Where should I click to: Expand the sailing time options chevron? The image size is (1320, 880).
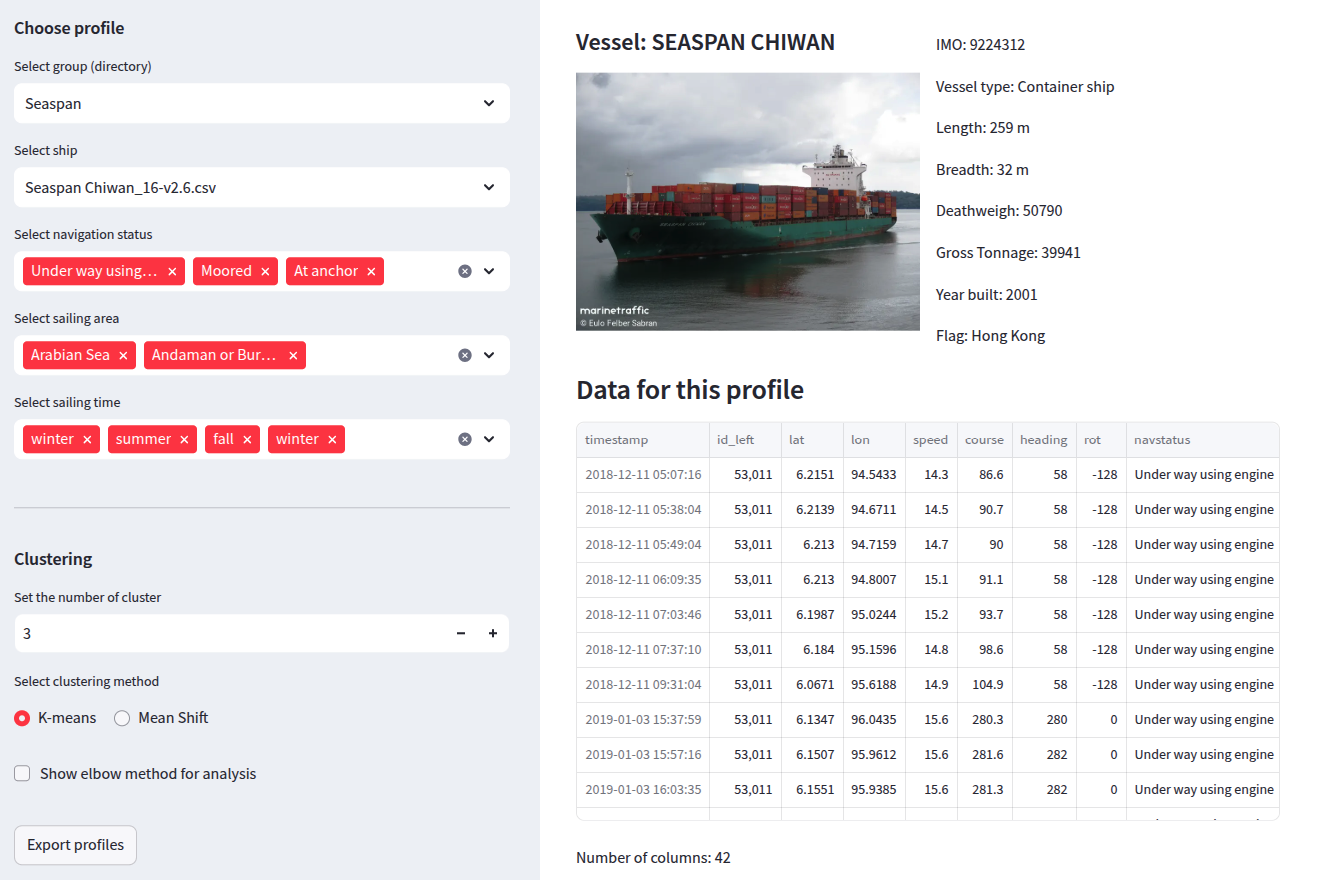coord(489,439)
